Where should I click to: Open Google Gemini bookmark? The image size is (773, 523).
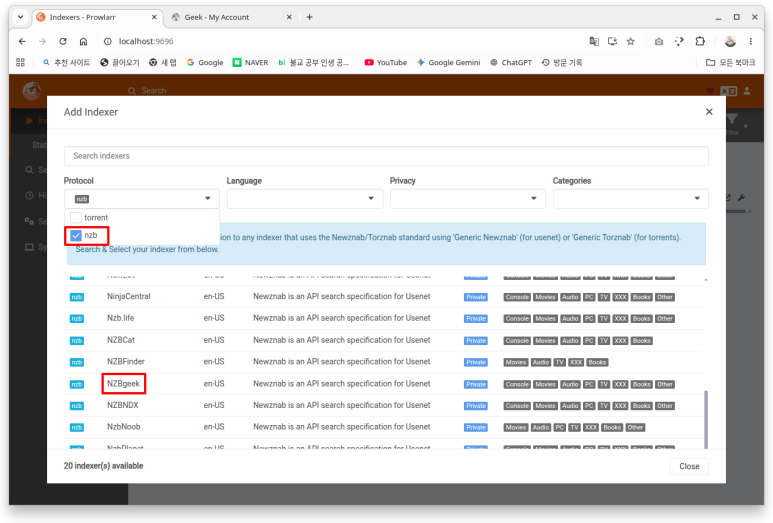pos(448,62)
